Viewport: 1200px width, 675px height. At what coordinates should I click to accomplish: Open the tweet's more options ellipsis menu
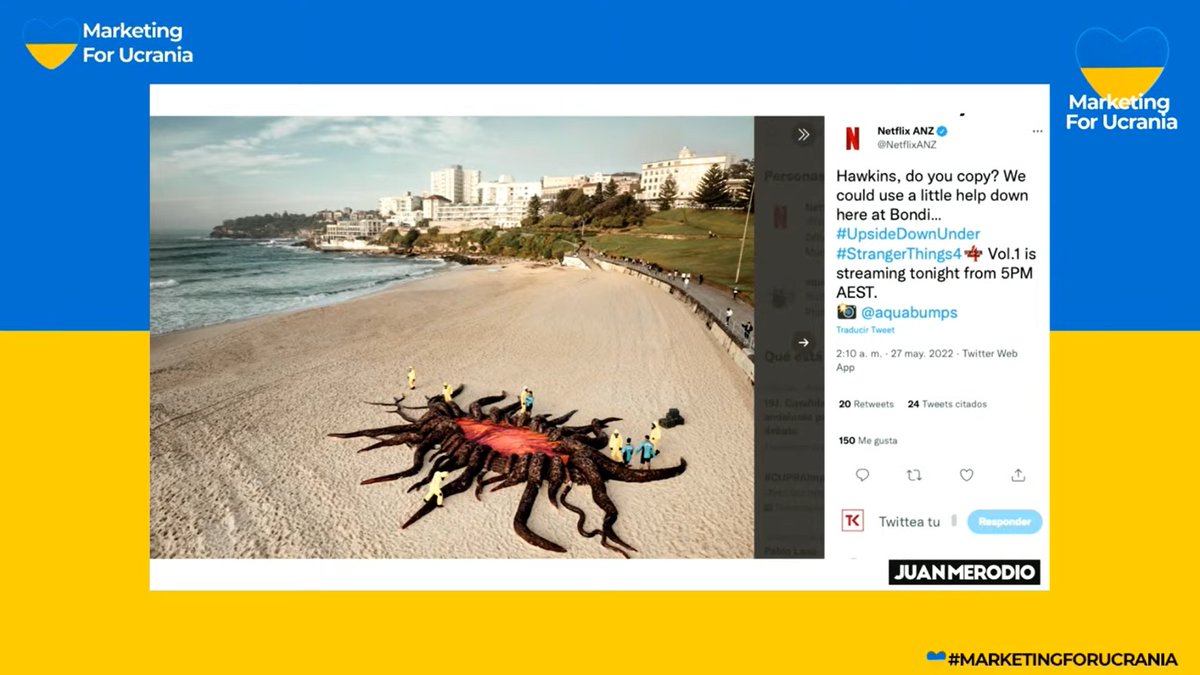(x=1037, y=130)
